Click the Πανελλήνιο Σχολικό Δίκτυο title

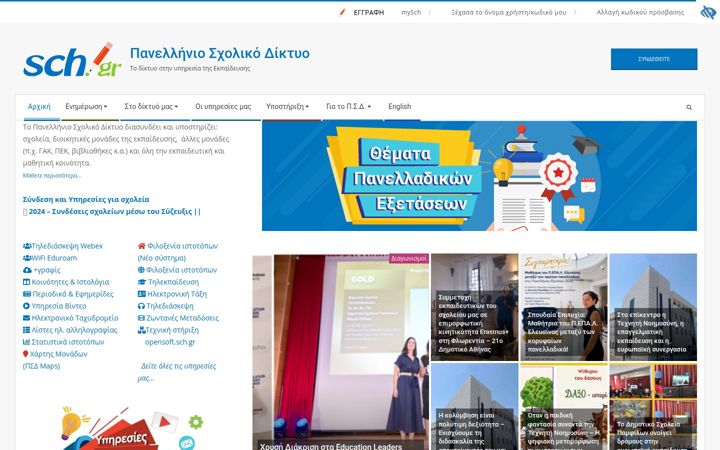point(219,53)
